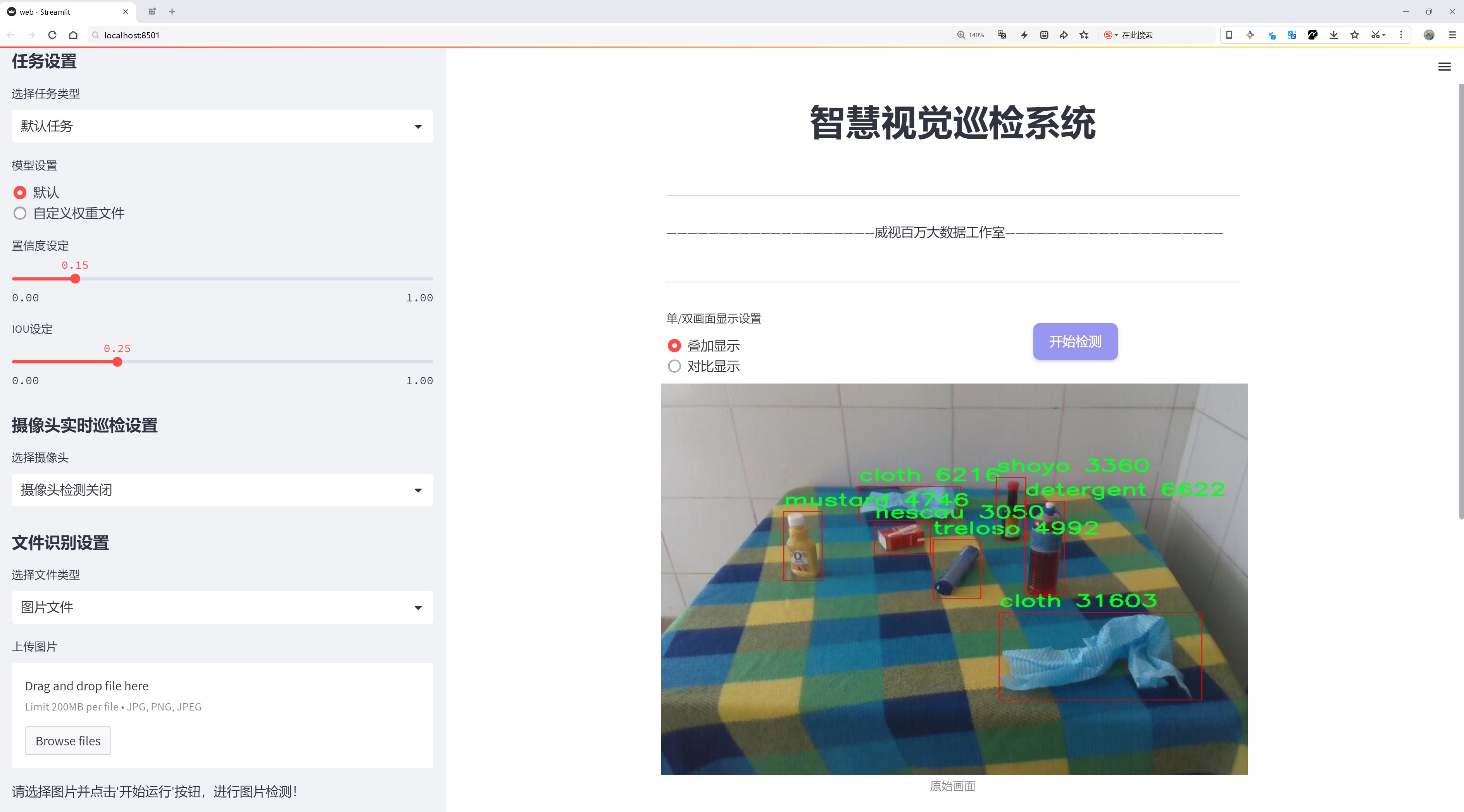
Task: Click the smiley face icon in address bar
Action: (1044, 35)
